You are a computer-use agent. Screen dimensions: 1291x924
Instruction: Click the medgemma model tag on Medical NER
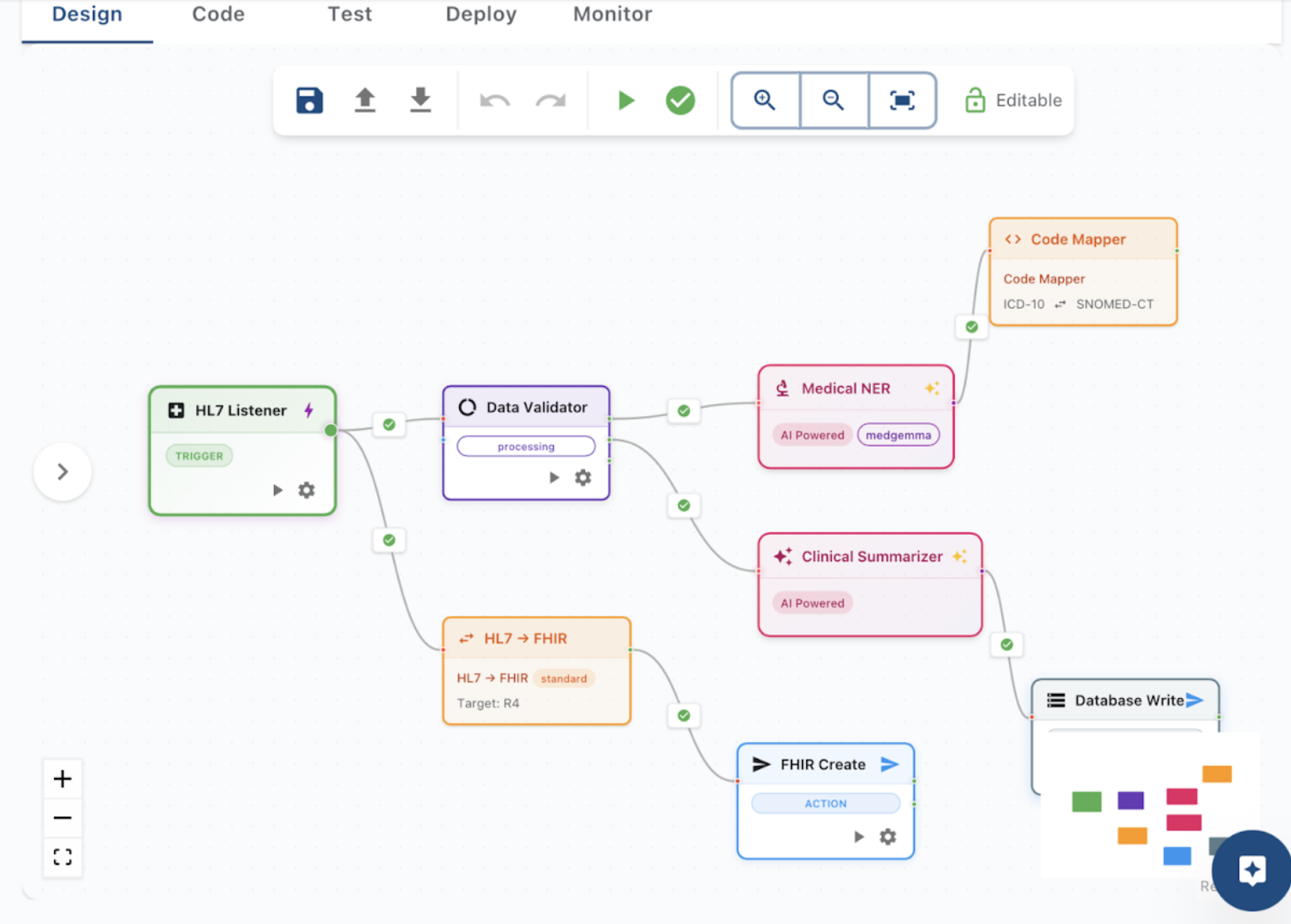tap(897, 435)
